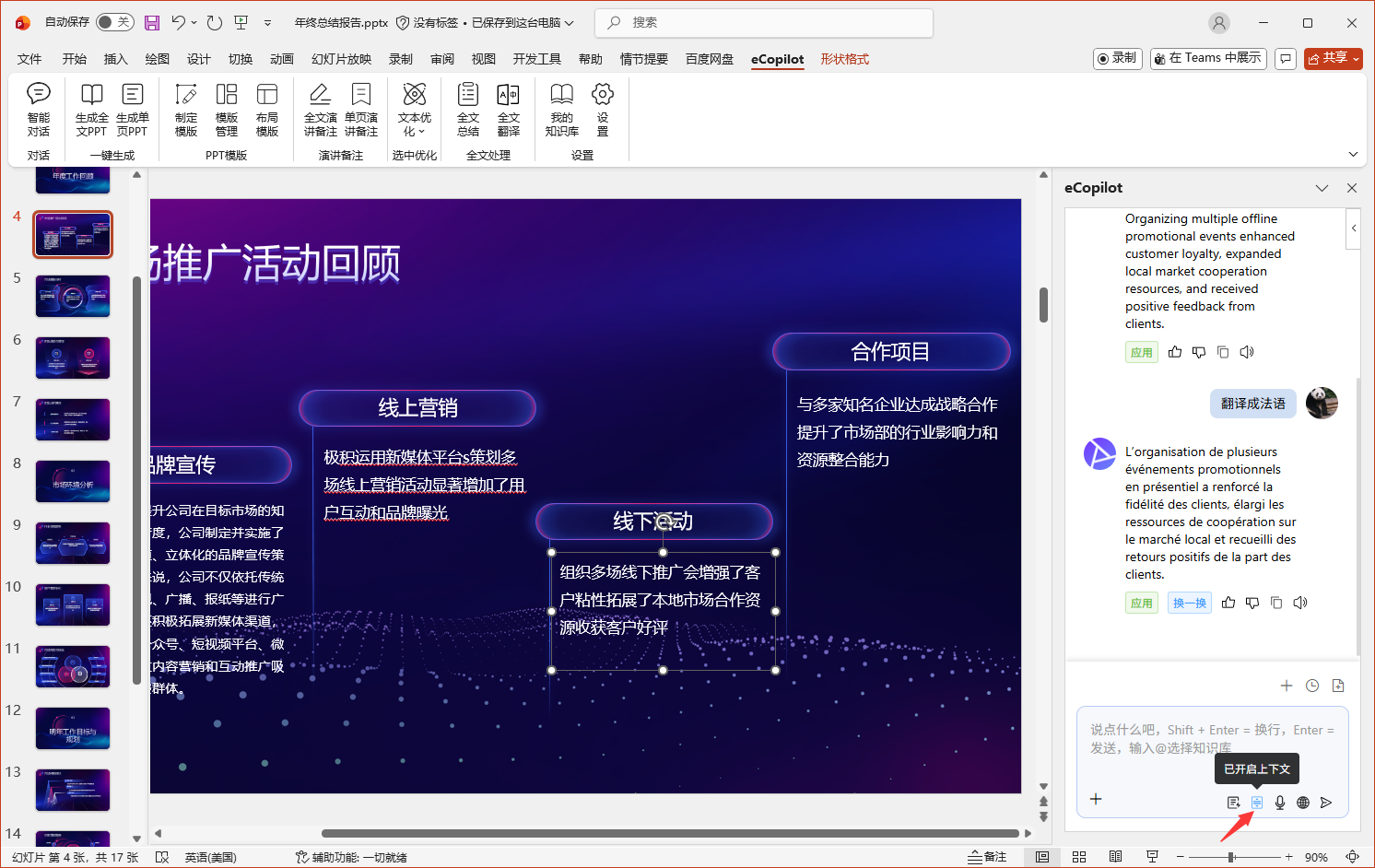The height and width of the screenshot is (868, 1375).
Task: Open the 模版管理 tool
Action: [x=227, y=109]
